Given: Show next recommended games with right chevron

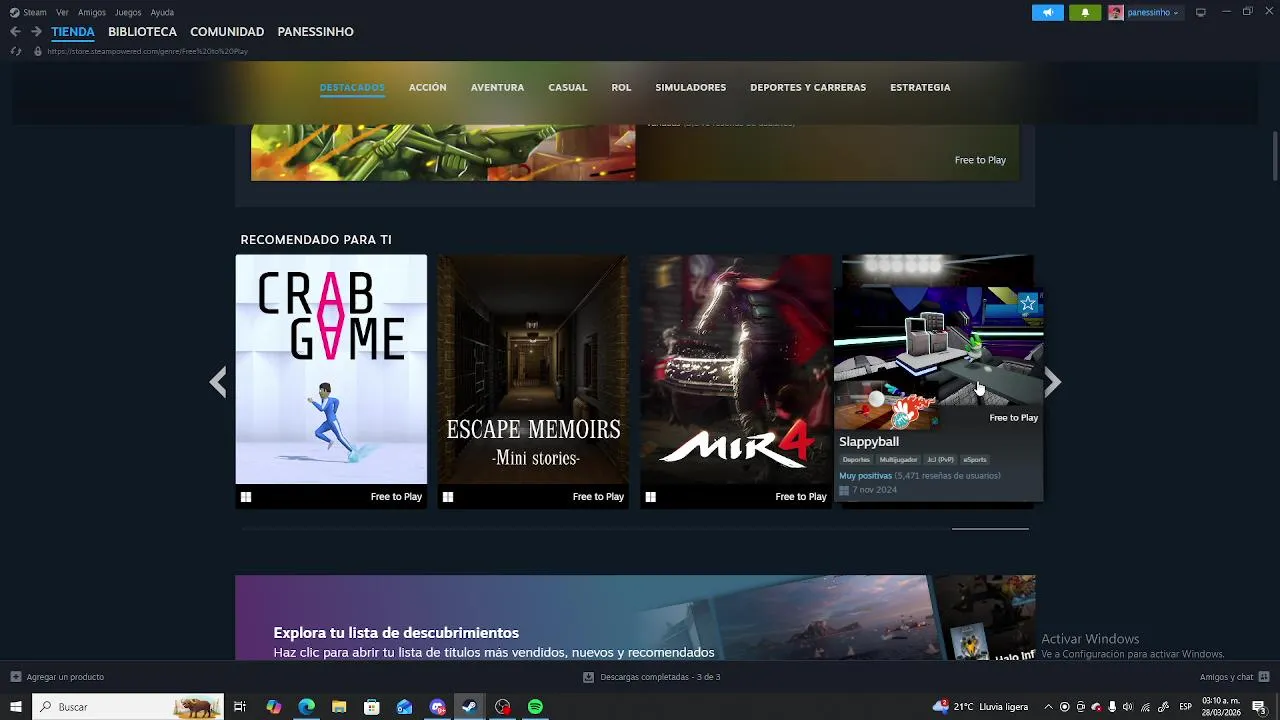Looking at the screenshot, I should click(1052, 382).
